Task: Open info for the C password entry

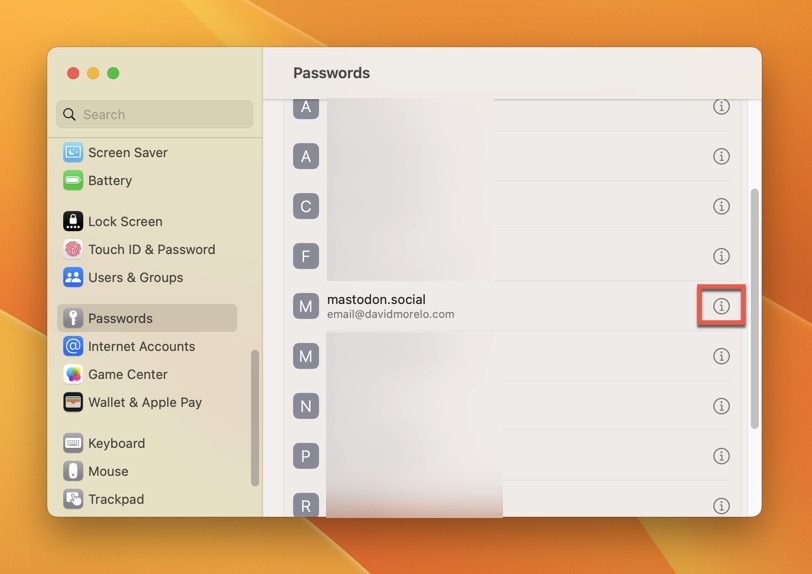Action: [721, 206]
